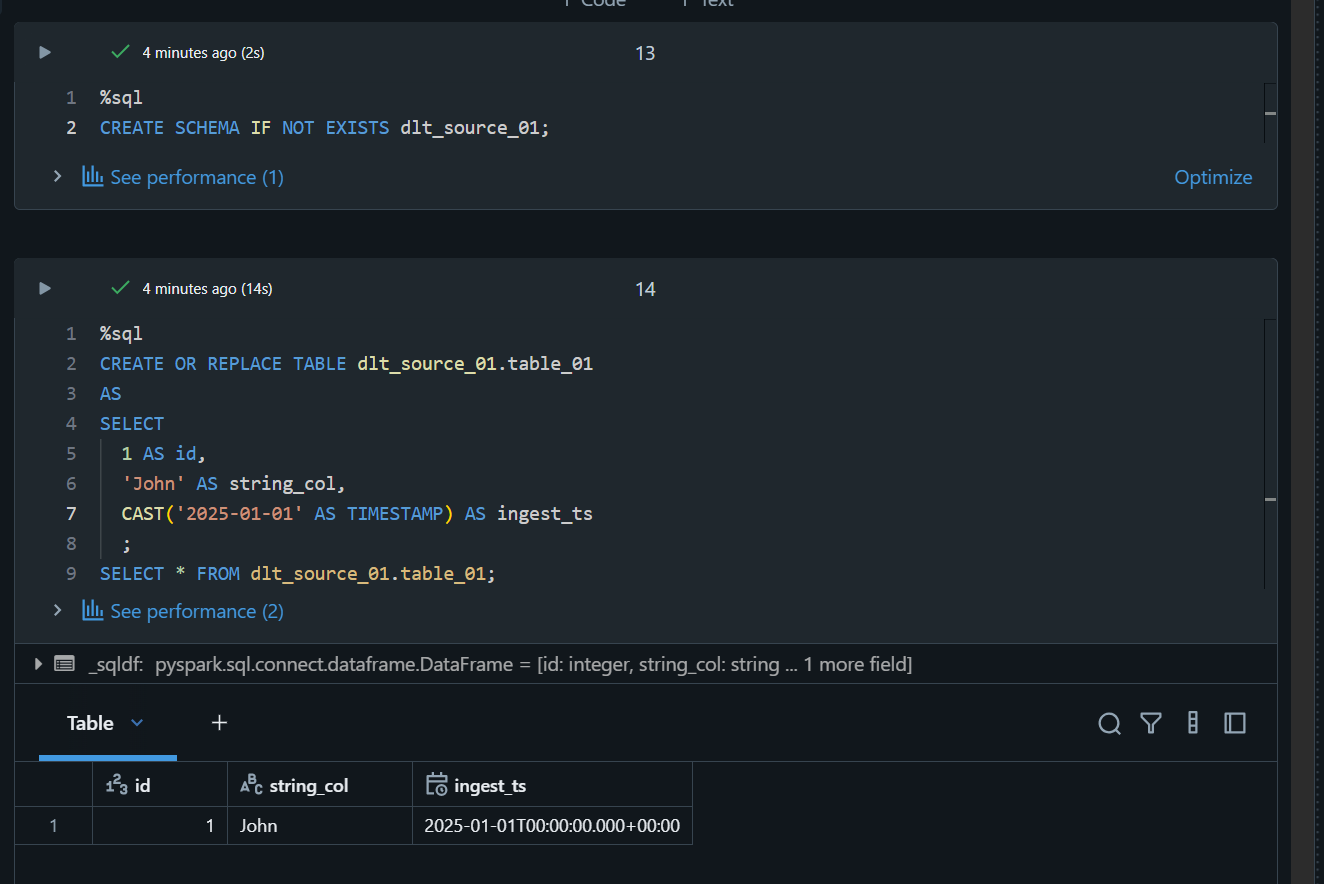This screenshot has height=884, width=1324.
Task: Click the integer type icon on the id column
Action: tap(115, 784)
